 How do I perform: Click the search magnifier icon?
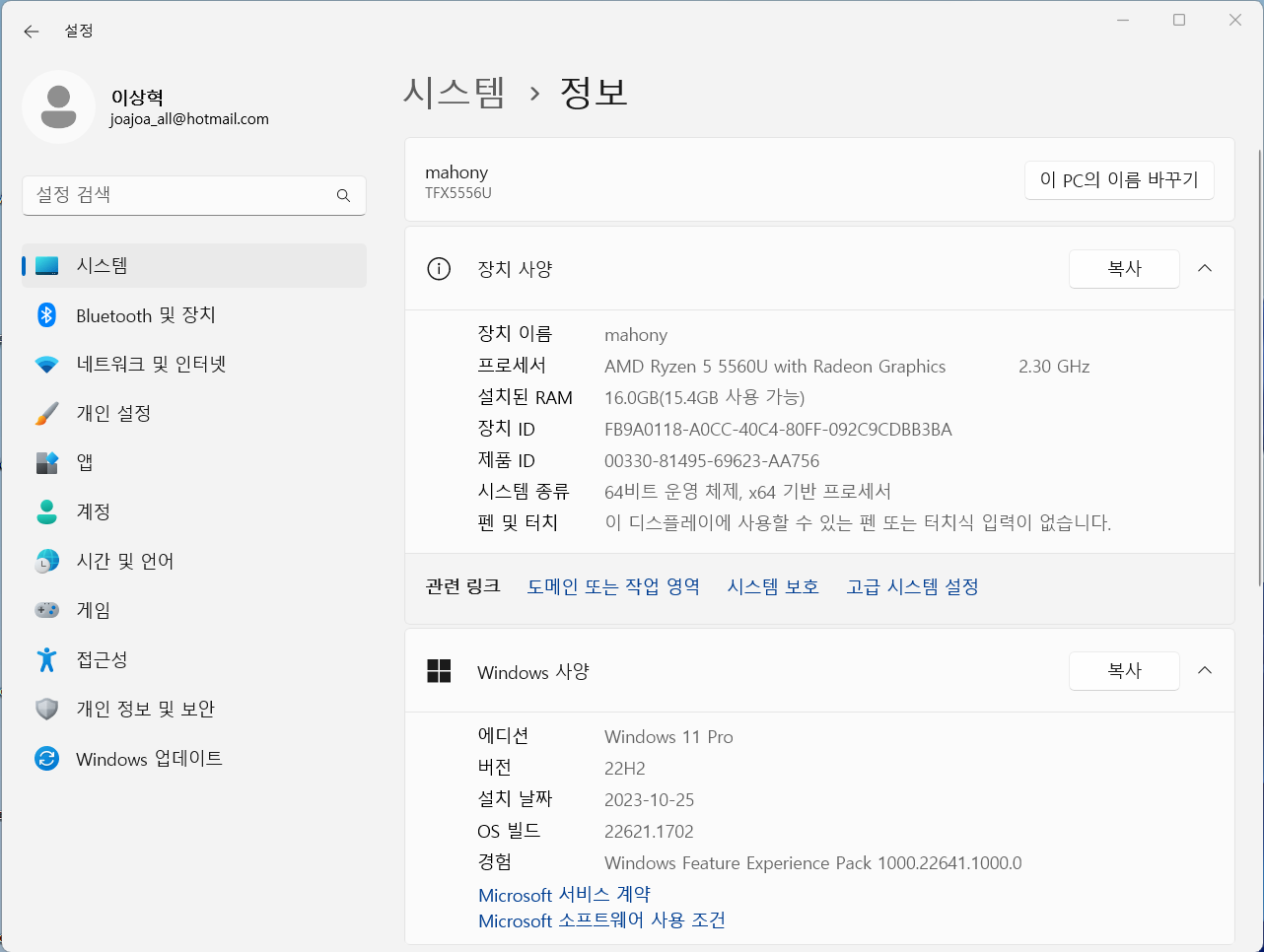pos(343,195)
